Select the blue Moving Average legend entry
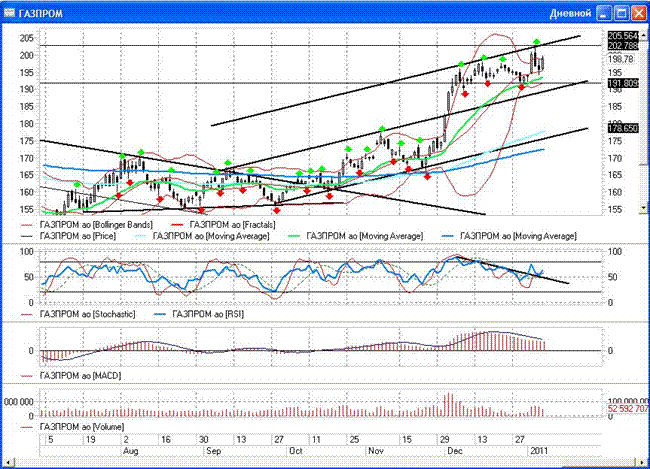Image resolution: width=650 pixels, height=469 pixels. pyautogui.click(x=509, y=236)
